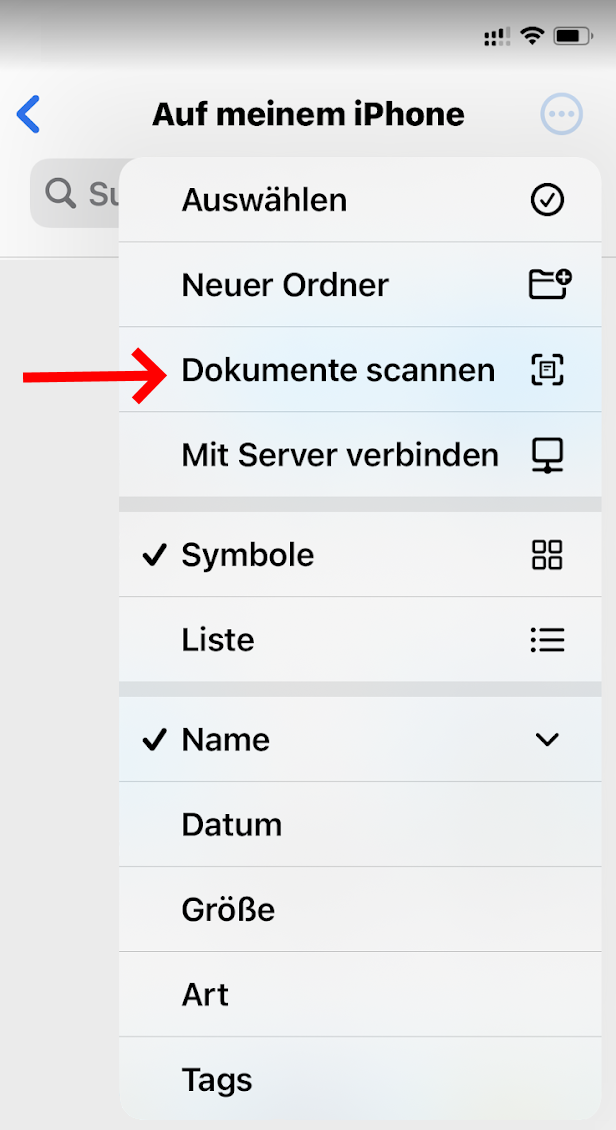Sort files by Datum
This screenshot has height=1130, width=616.
coord(232,825)
